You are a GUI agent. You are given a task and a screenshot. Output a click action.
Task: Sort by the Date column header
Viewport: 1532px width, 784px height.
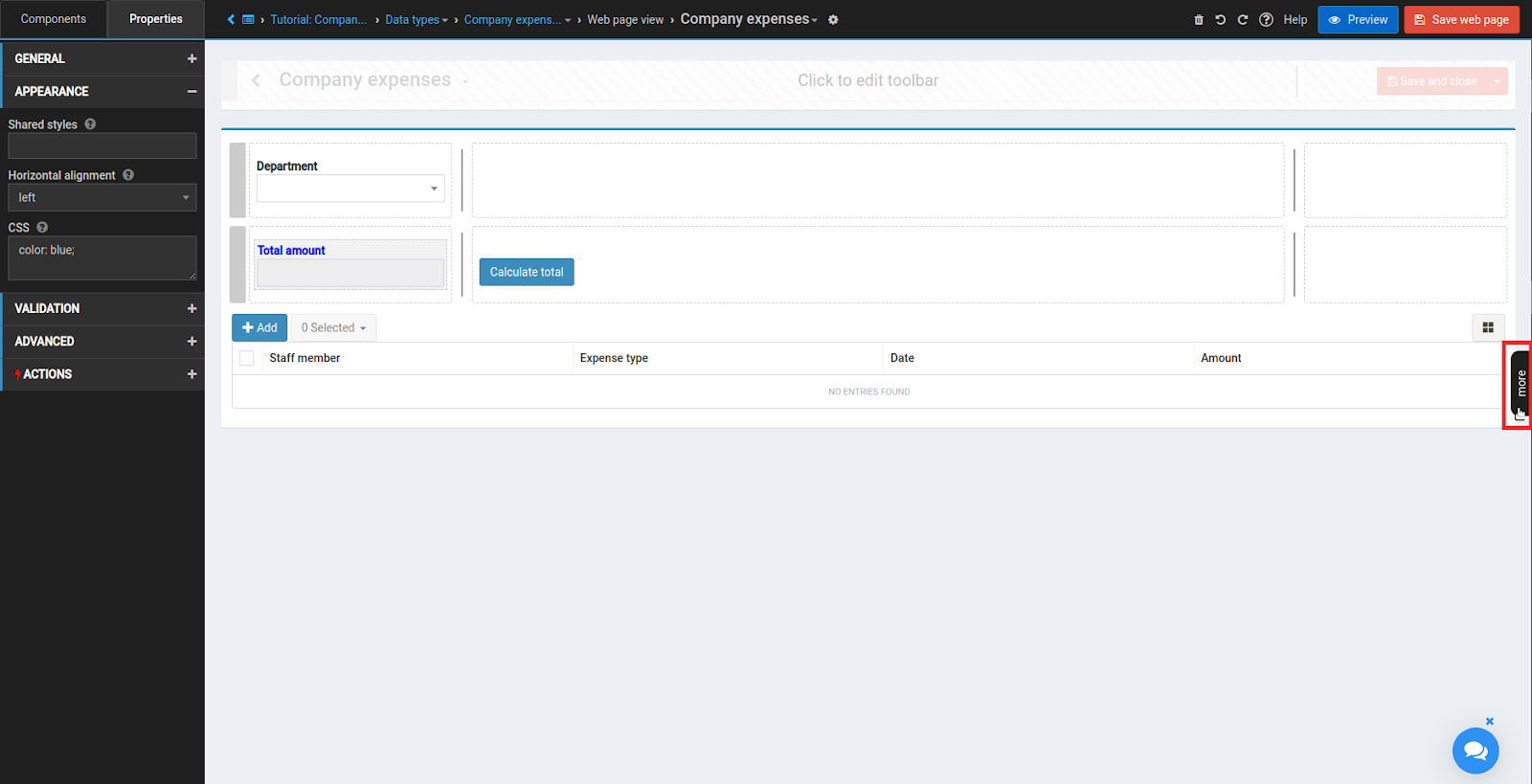[x=902, y=358]
